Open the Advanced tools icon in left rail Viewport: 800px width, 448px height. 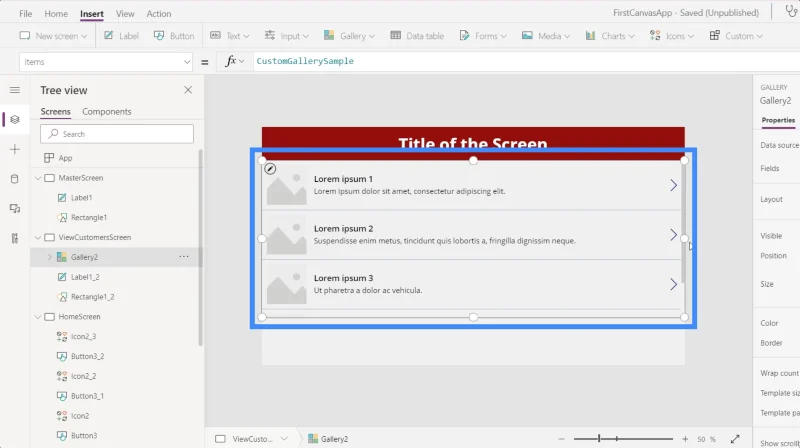(15, 238)
